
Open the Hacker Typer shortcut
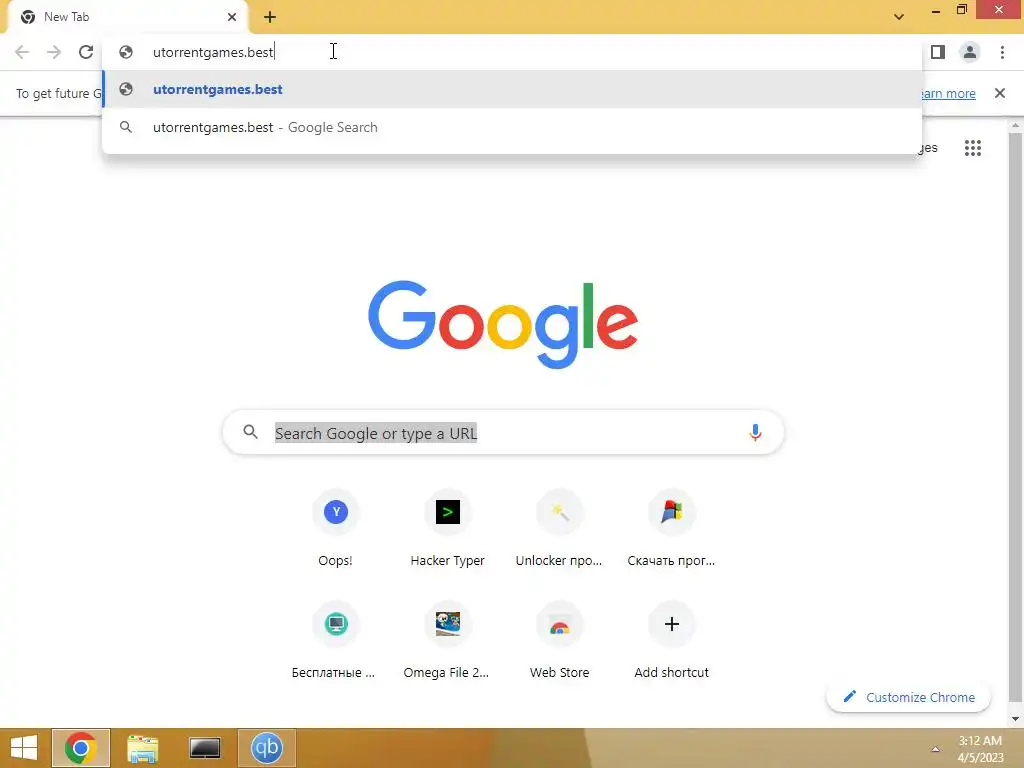tap(447, 528)
